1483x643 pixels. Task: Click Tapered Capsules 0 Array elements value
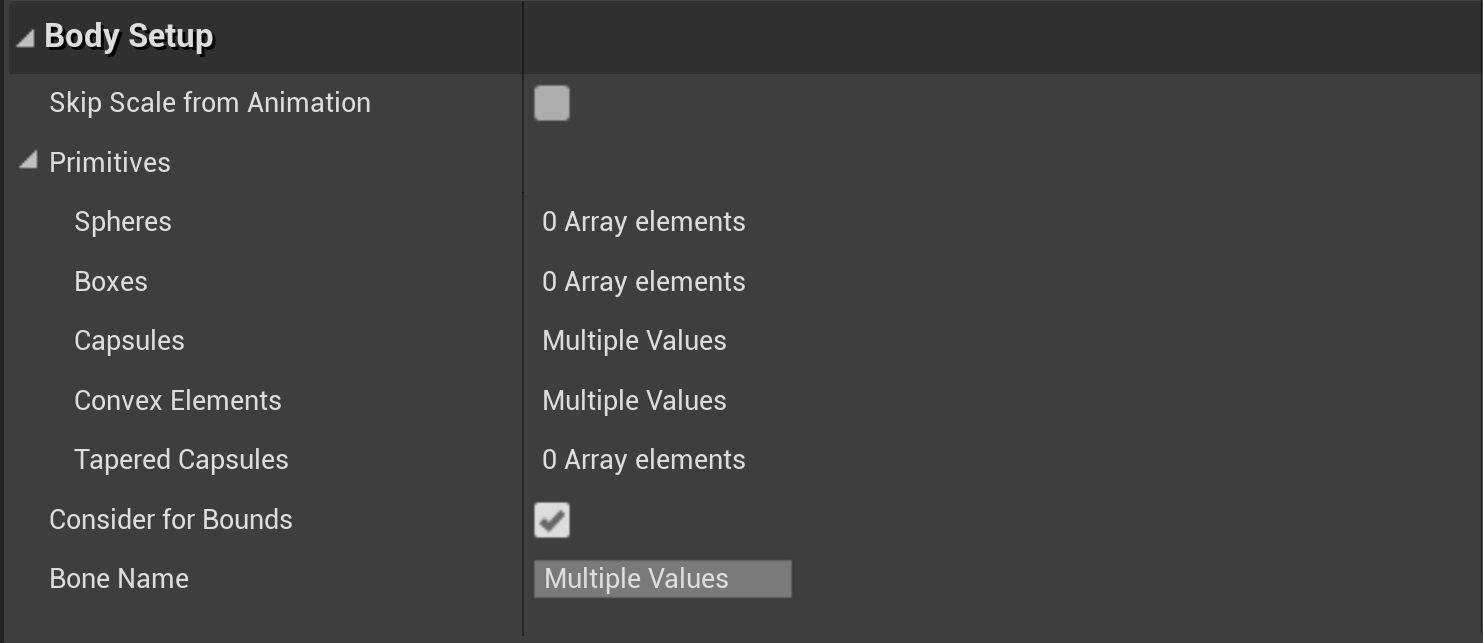[644, 460]
